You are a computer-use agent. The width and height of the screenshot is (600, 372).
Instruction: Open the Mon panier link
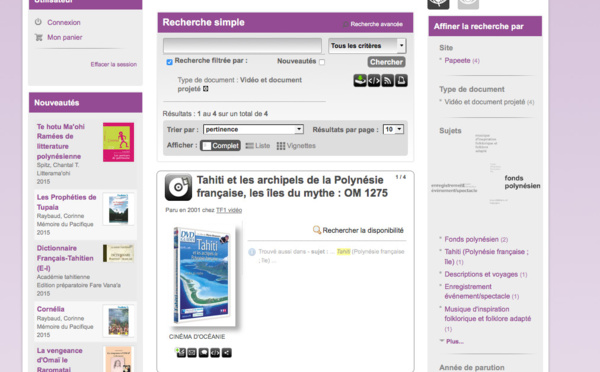65,37
